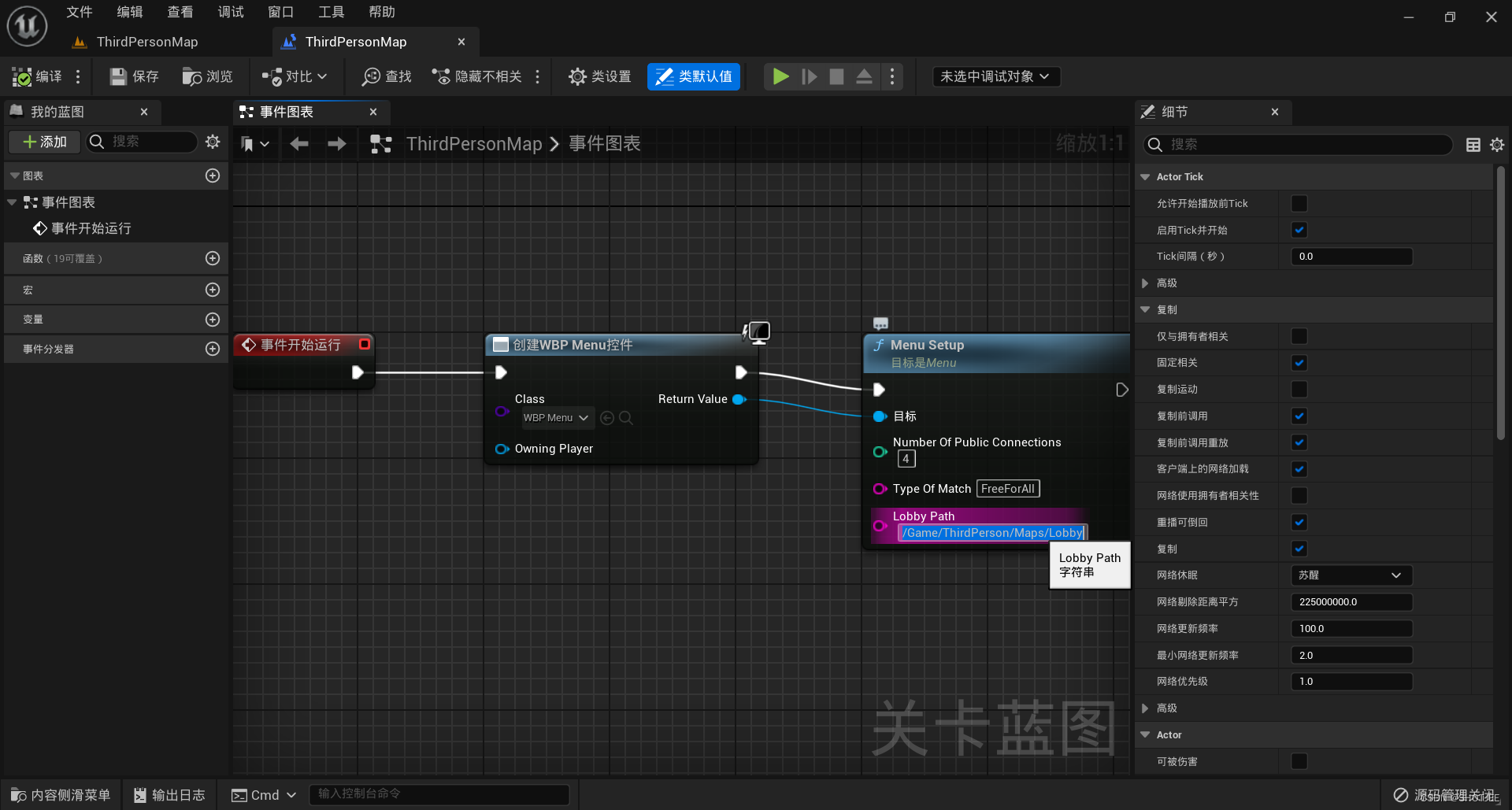Collapse the Actor Tick section
The height and width of the screenshot is (810, 1512).
point(1146,177)
